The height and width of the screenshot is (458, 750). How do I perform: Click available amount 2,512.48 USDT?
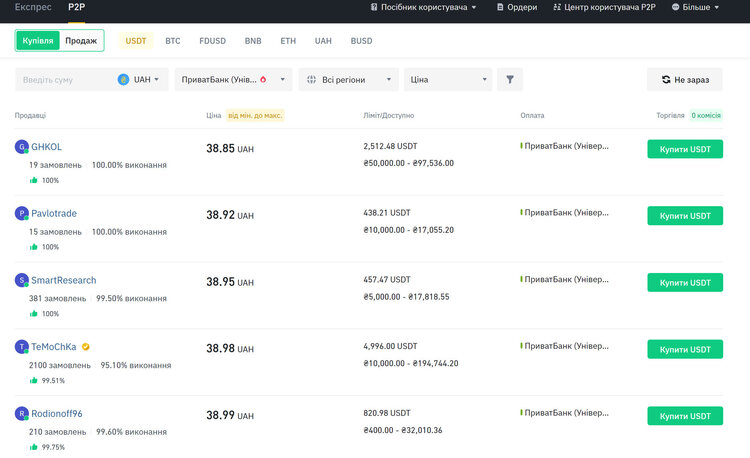pos(390,146)
